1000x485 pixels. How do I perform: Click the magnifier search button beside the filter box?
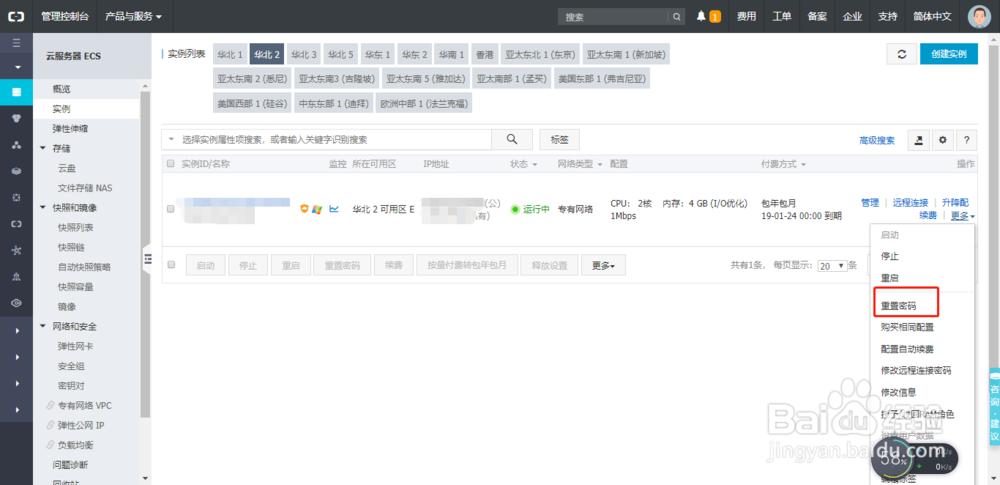pyautogui.click(x=511, y=139)
